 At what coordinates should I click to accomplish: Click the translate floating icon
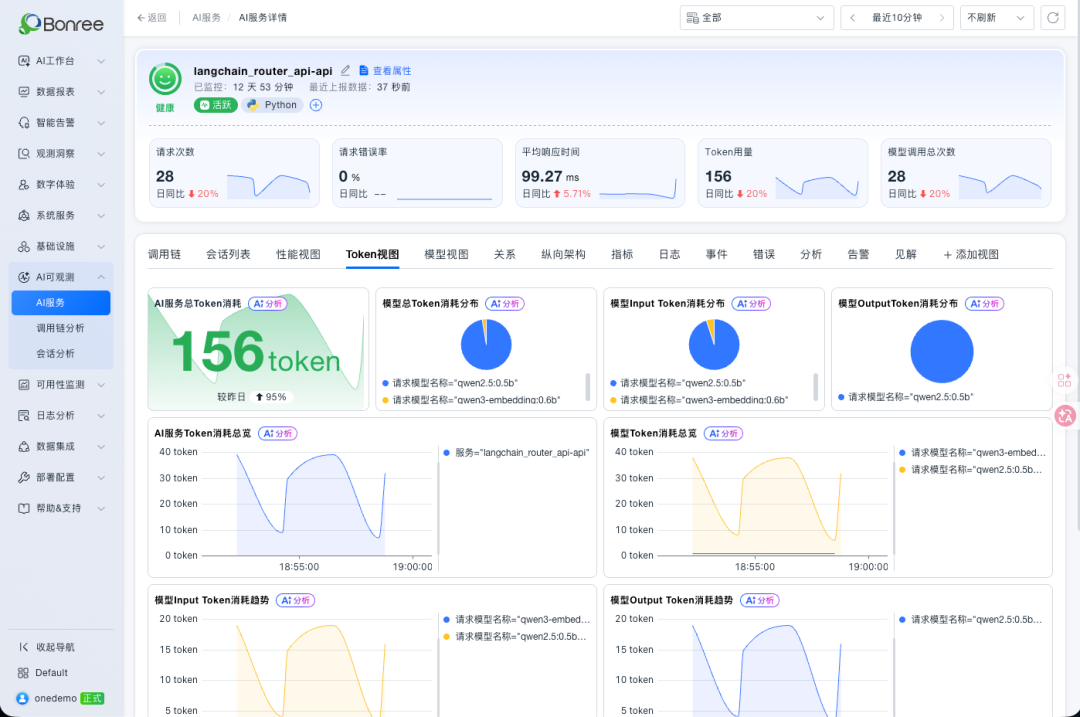(x=1065, y=415)
